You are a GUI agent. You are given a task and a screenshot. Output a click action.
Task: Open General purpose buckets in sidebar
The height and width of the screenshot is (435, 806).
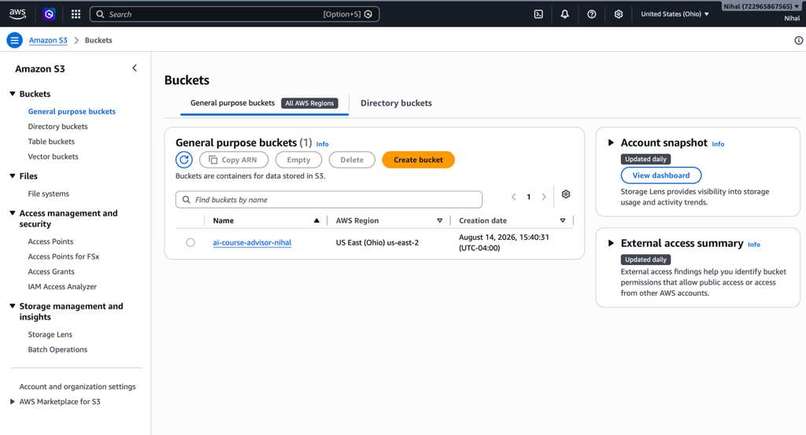click(72, 111)
